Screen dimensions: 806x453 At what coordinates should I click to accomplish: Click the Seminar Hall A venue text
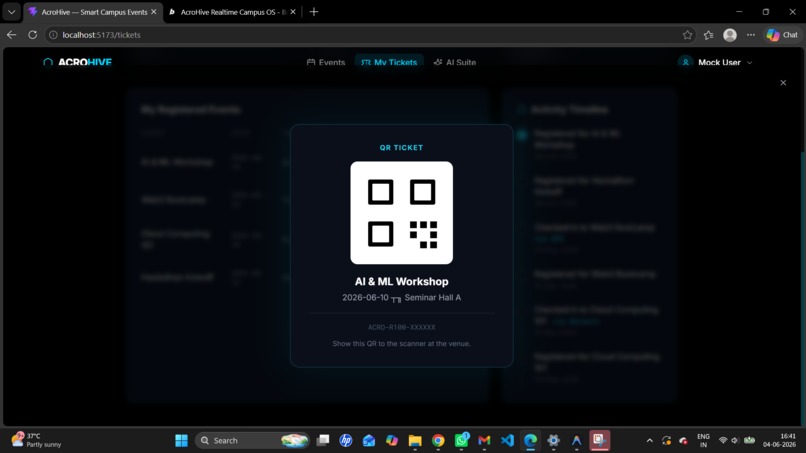pos(432,297)
